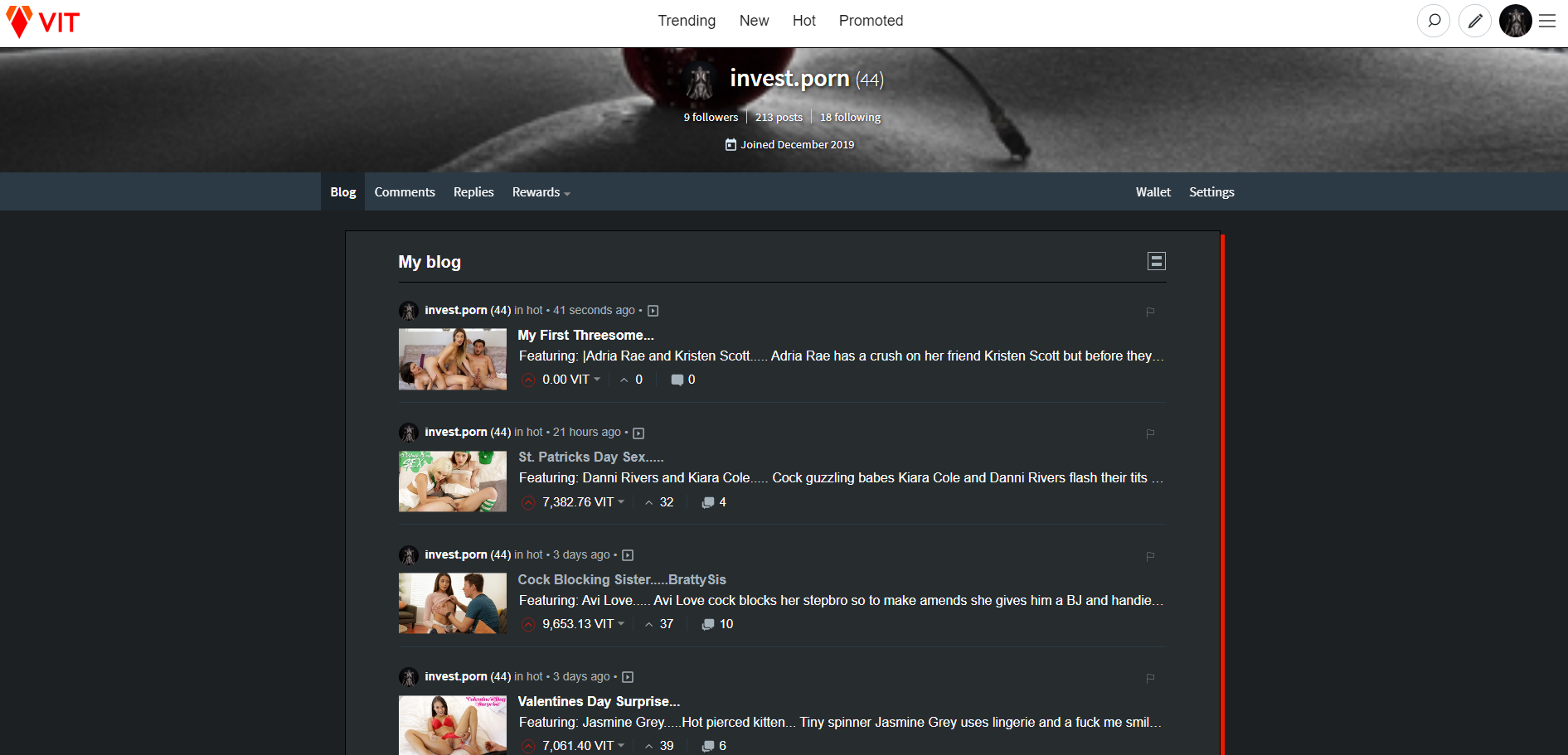Show voters list for 0 votes
The width and height of the screenshot is (1568, 755).
631,380
